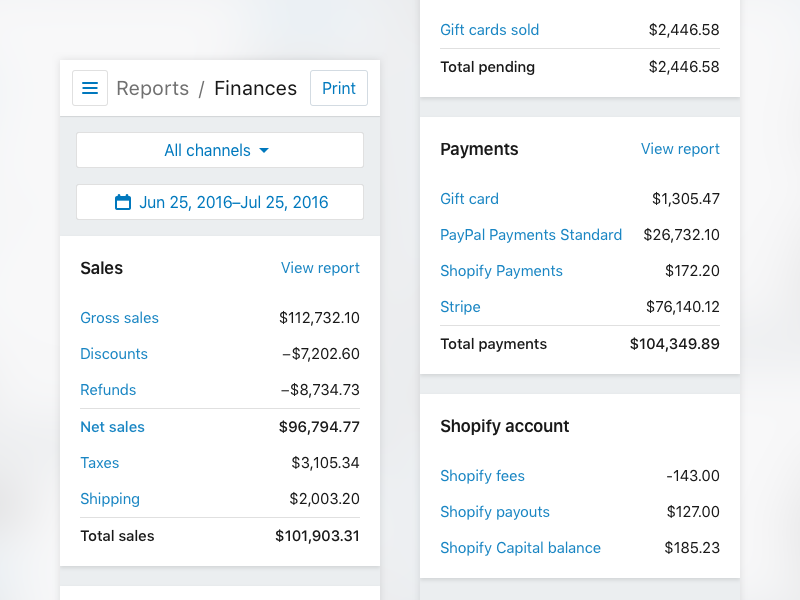Click the calendar icon in the date selector
Image resolution: width=800 pixels, height=600 pixels.
point(123,202)
